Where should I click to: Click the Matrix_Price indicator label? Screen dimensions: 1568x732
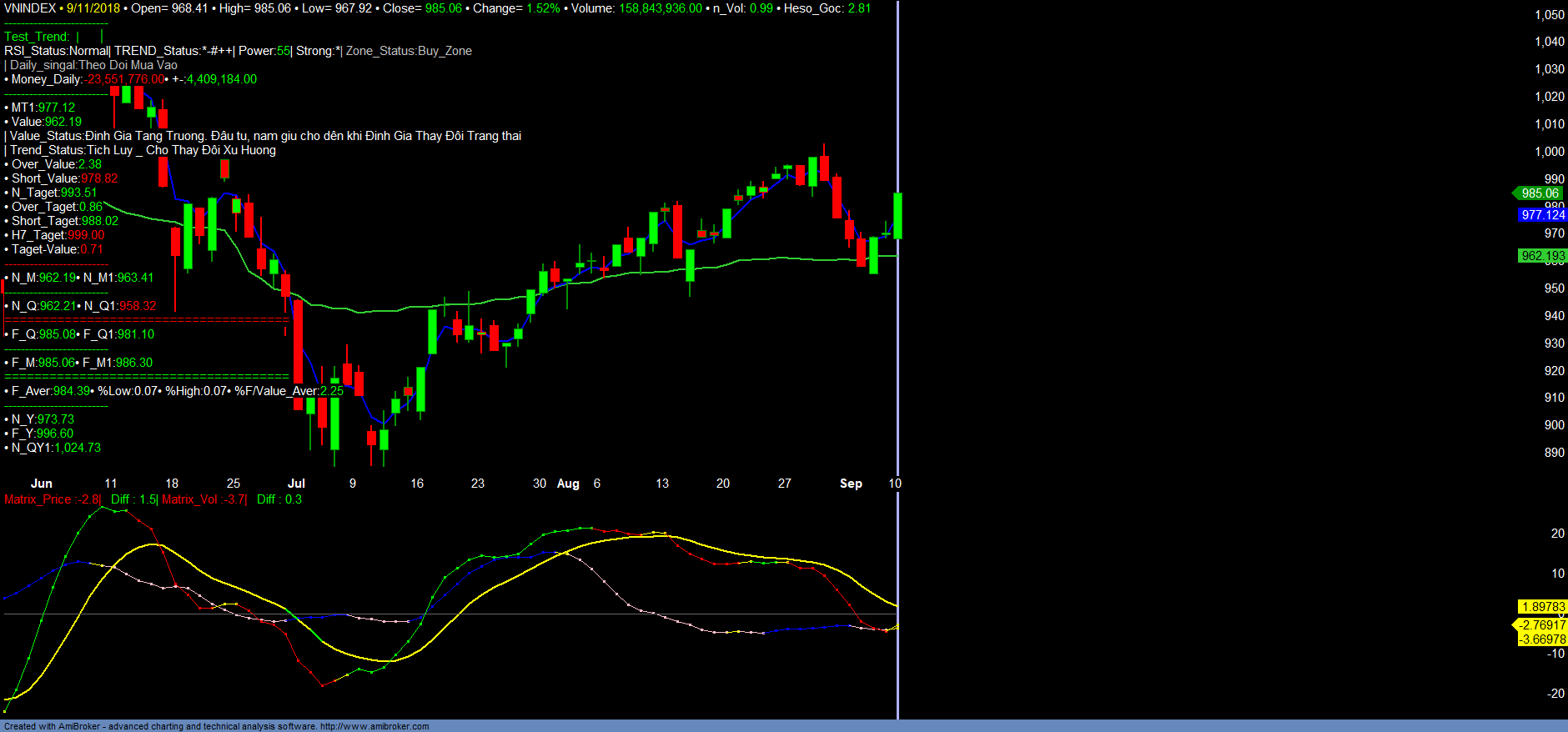click(x=51, y=499)
